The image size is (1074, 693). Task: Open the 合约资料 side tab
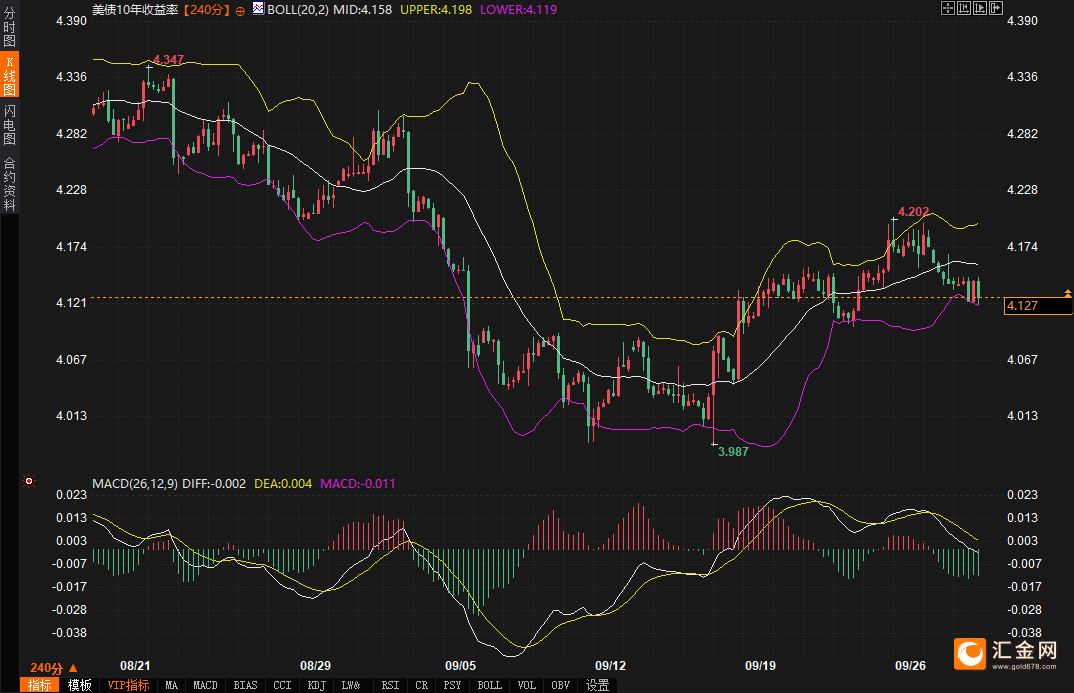pos(10,184)
